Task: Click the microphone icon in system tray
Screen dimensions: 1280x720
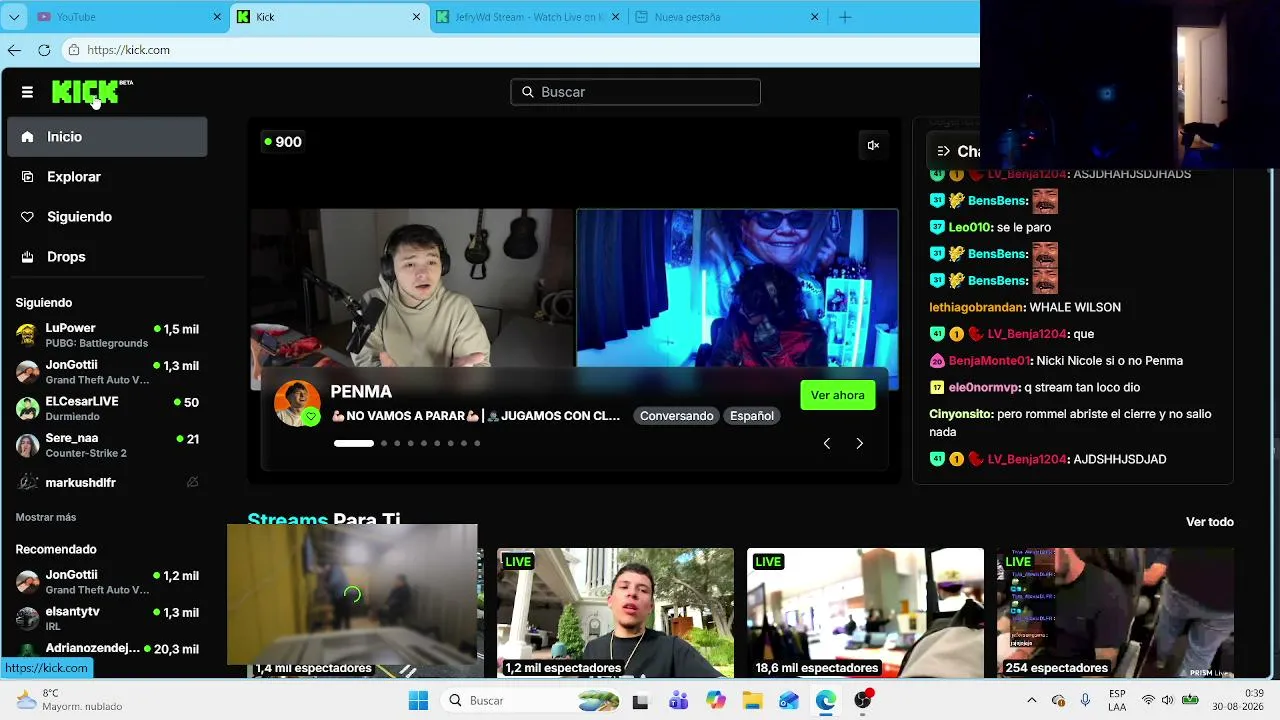Action: click(x=1085, y=701)
